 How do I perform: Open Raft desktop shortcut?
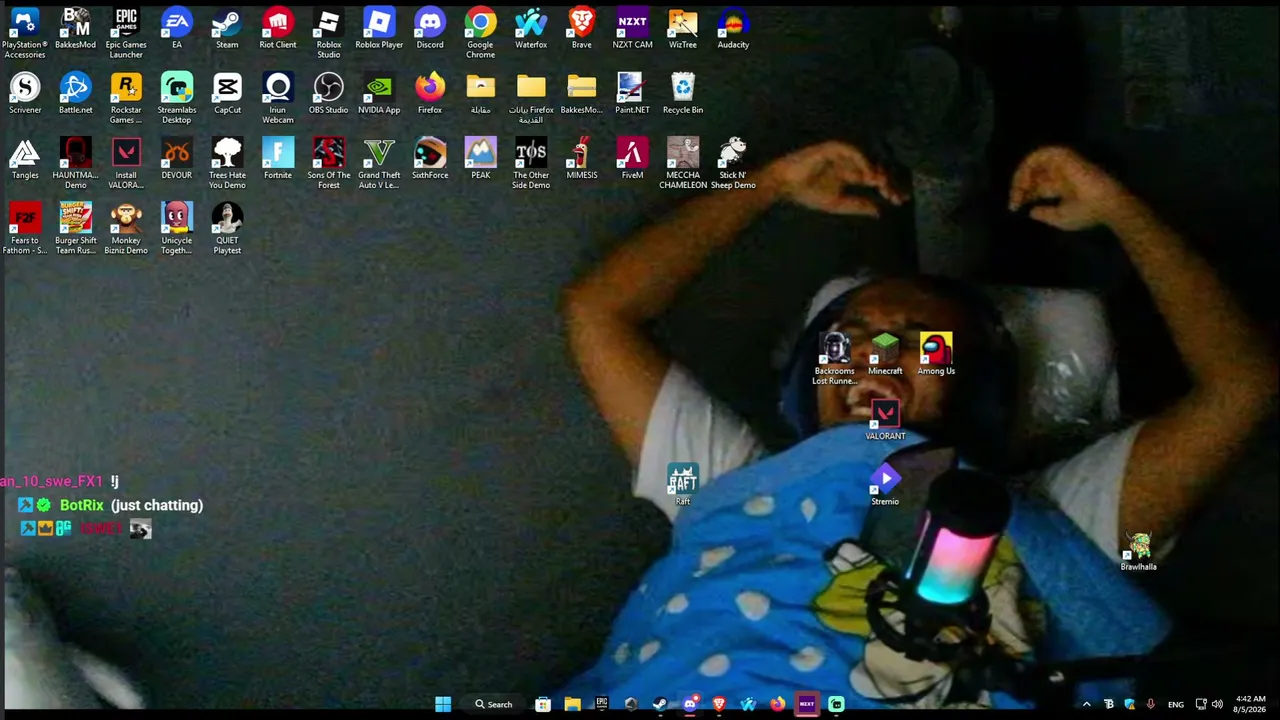coord(683,484)
